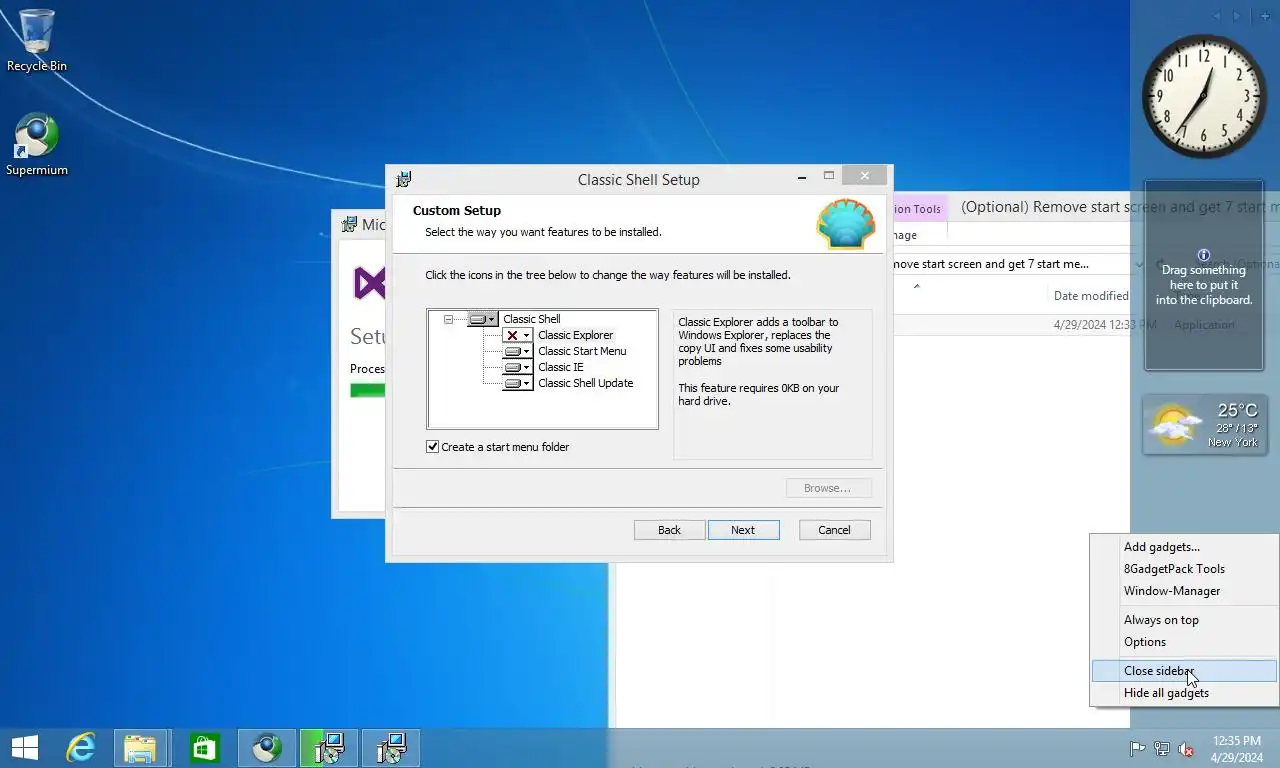Click the sidebar add gadget plus icon
1280x768 pixels.
click(1265, 16)
